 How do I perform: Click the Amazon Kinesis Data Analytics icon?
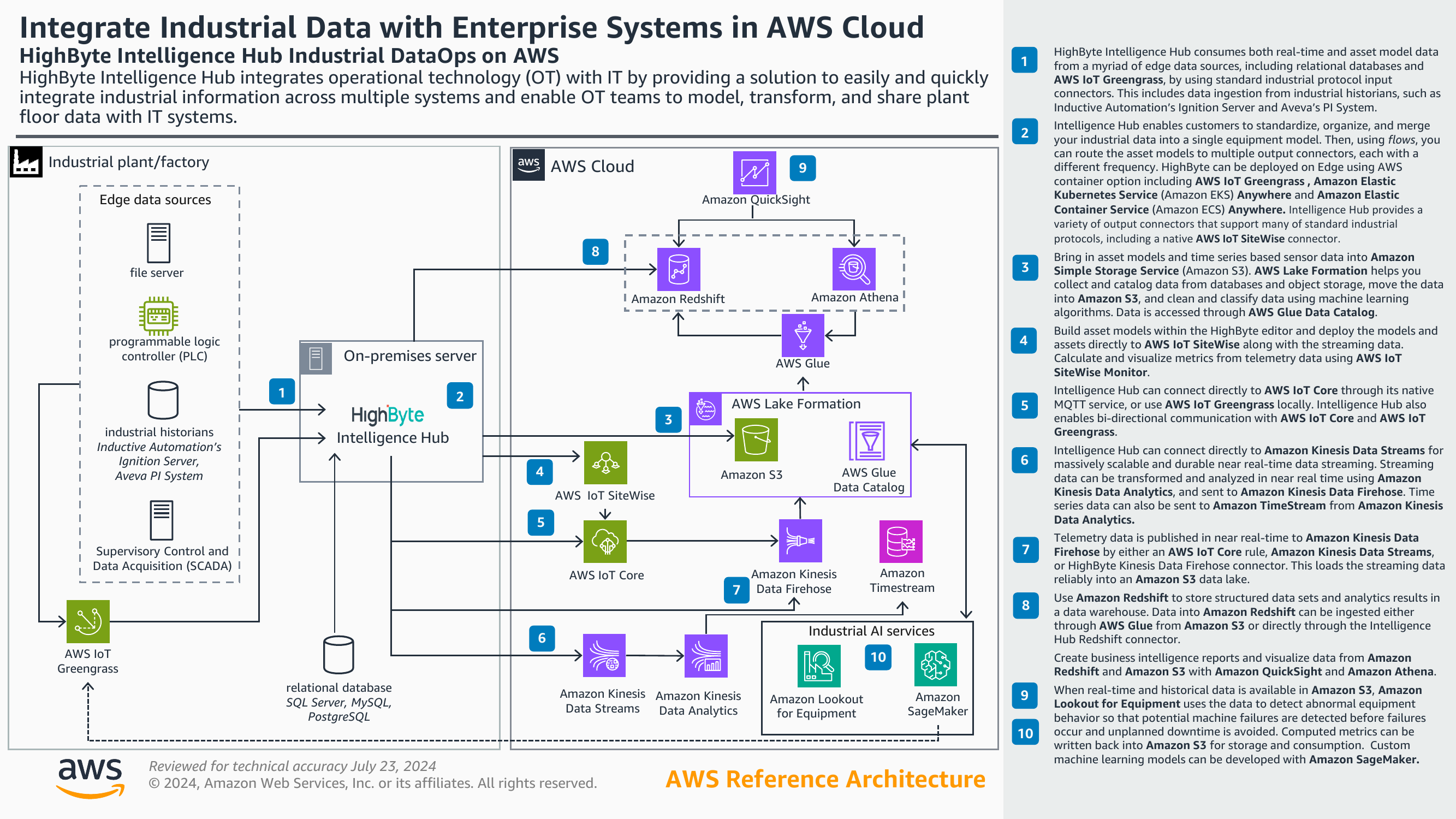[706, 656]
